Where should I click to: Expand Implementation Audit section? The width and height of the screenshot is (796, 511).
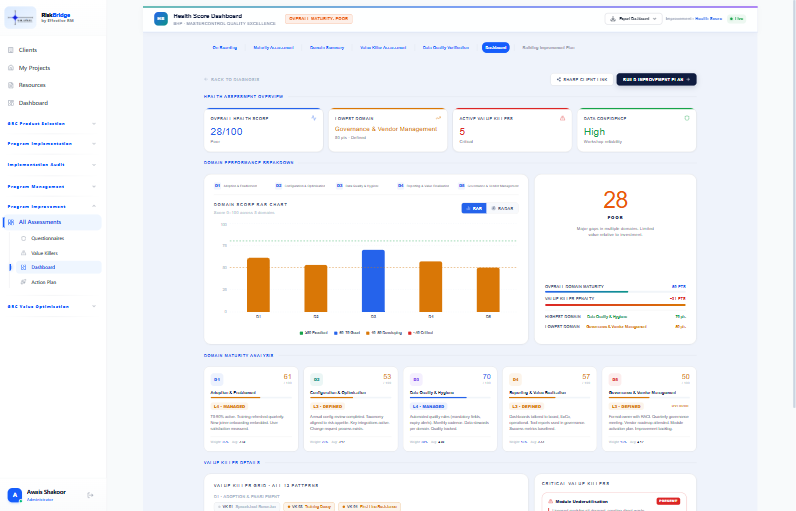53,165
